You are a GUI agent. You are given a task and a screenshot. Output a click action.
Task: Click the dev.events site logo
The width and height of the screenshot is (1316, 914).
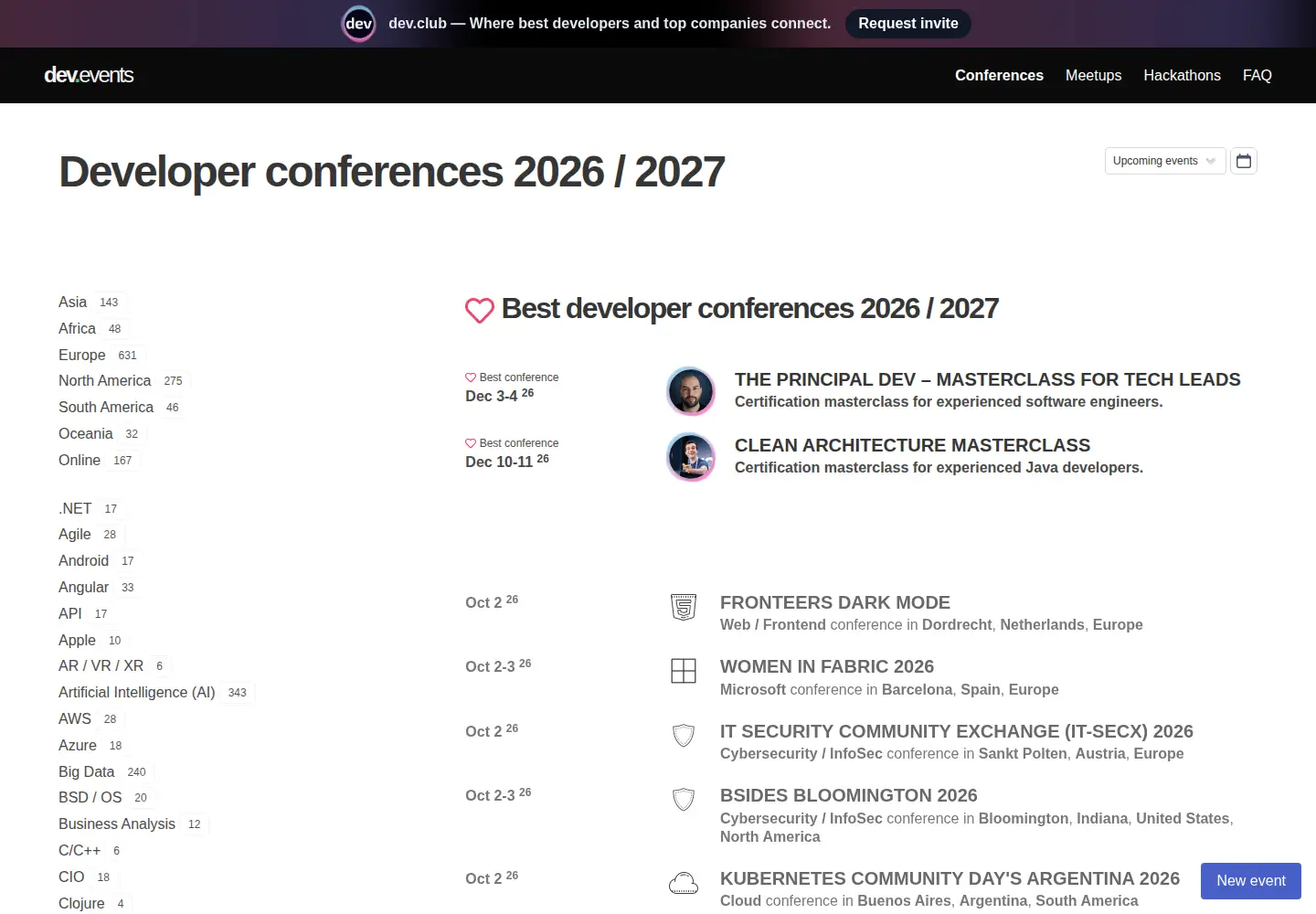pos(89,75)
